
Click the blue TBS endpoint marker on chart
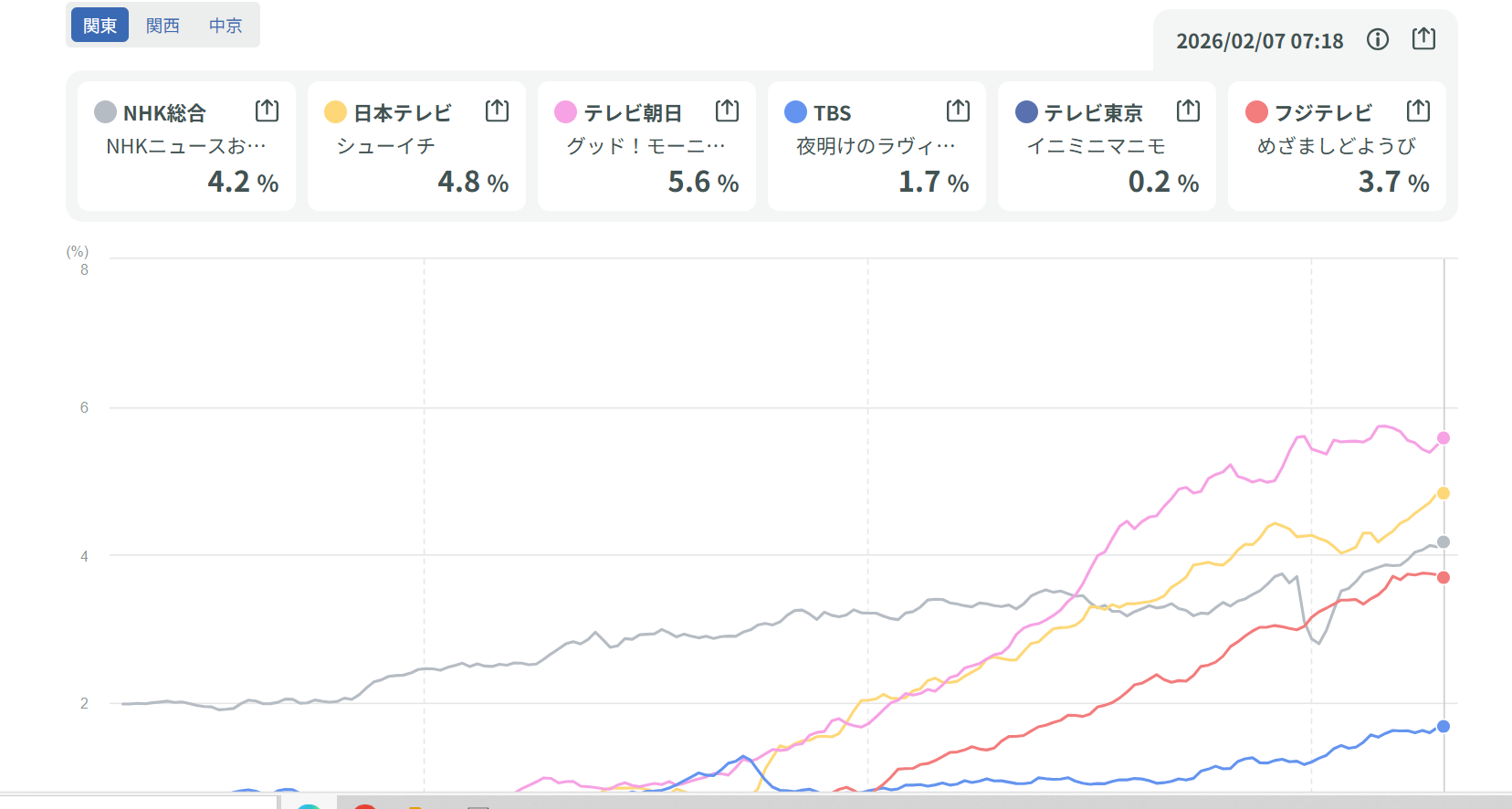tap(1444, 727)
